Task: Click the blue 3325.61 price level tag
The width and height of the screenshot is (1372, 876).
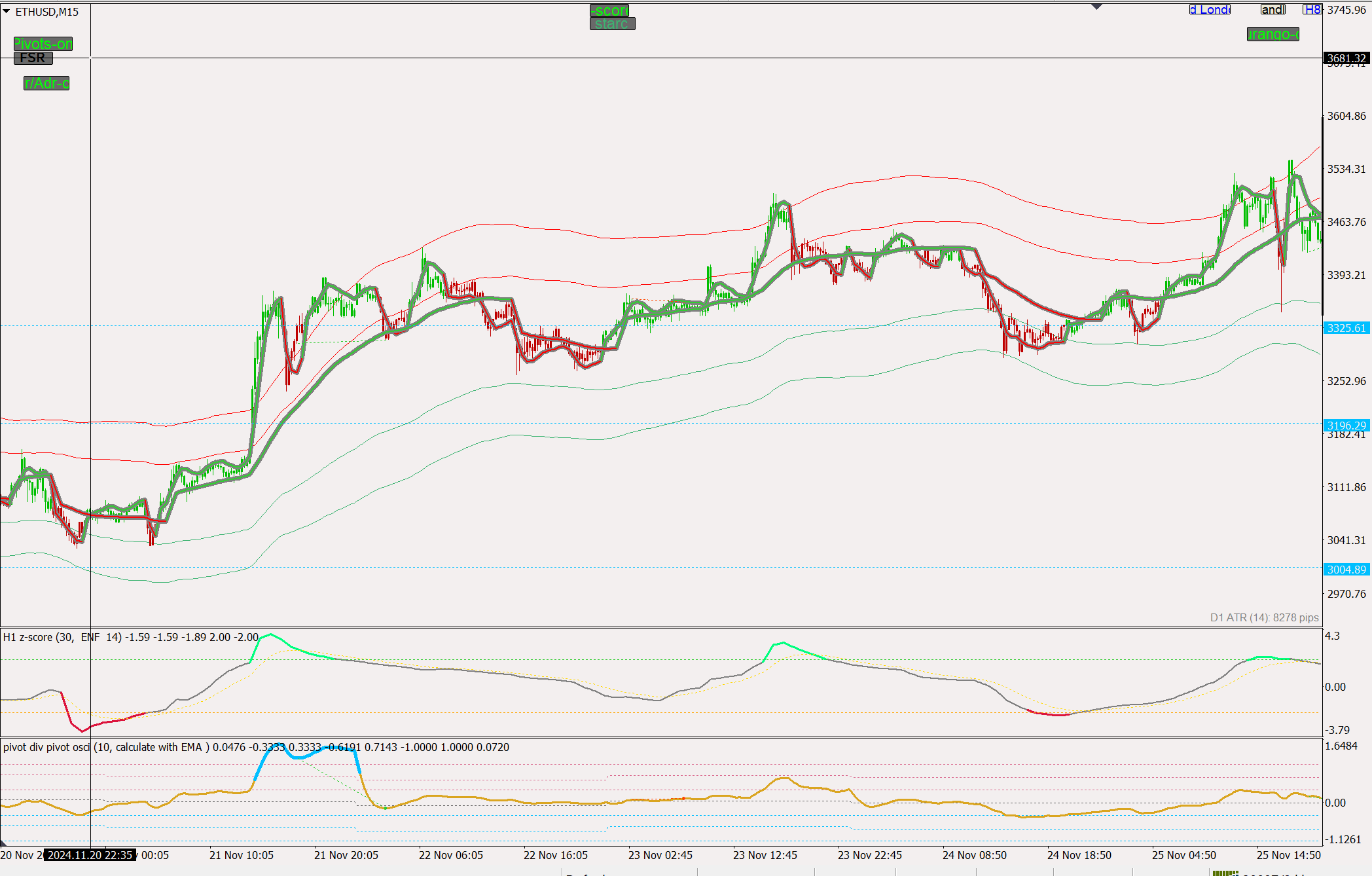Action: tap(1346, 328)
